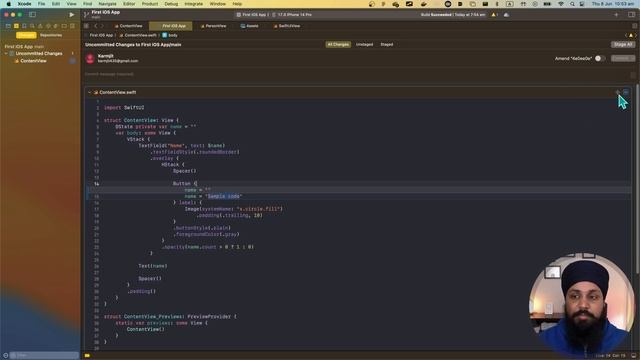Click the commit message input field
Screen dimensions: 640x360
[357, 74]
